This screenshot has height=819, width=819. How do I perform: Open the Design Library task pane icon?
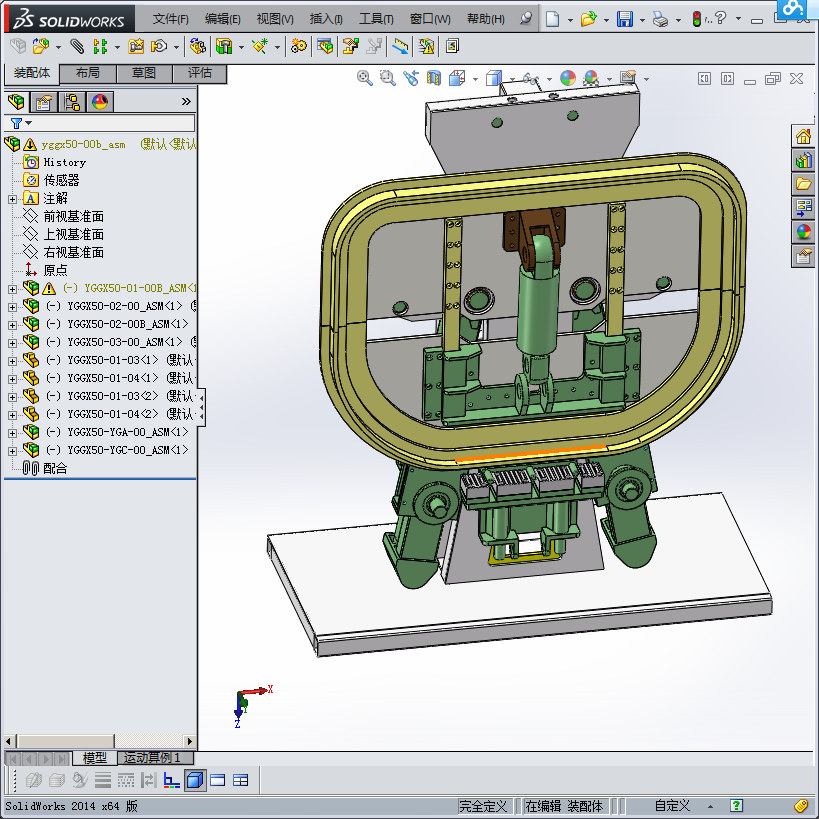pos(803,160)
